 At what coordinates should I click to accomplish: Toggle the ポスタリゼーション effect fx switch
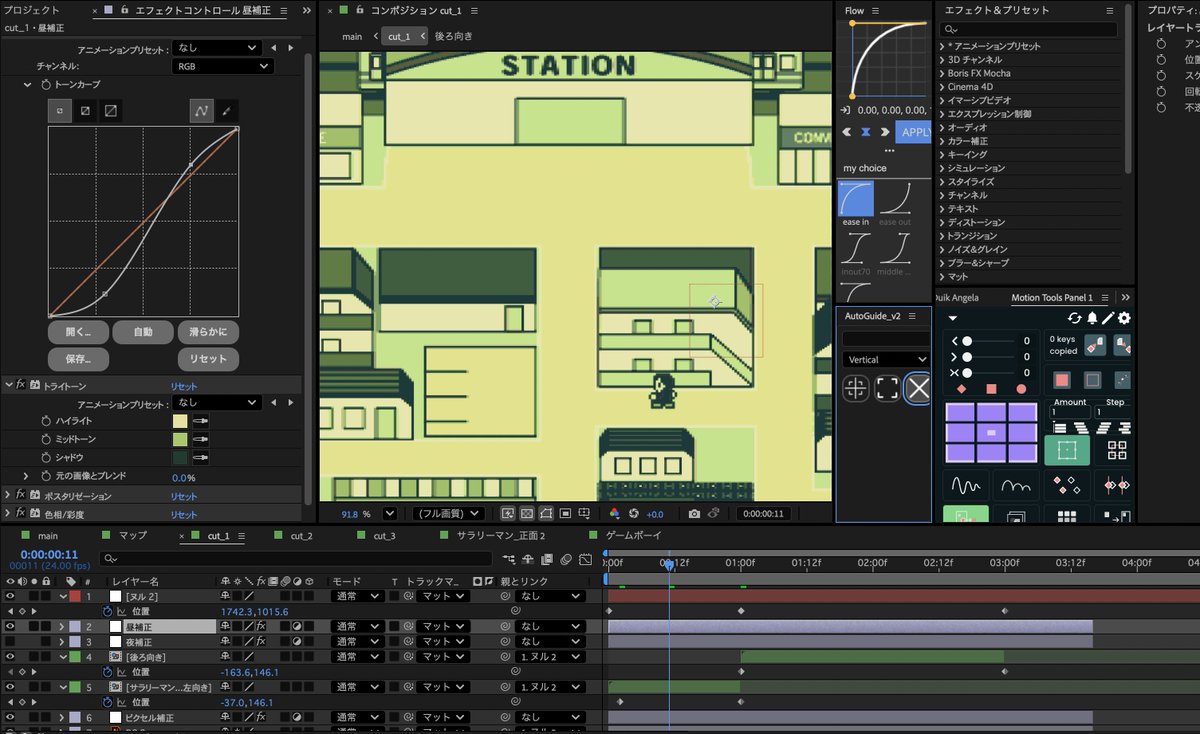tap(20, 495)
